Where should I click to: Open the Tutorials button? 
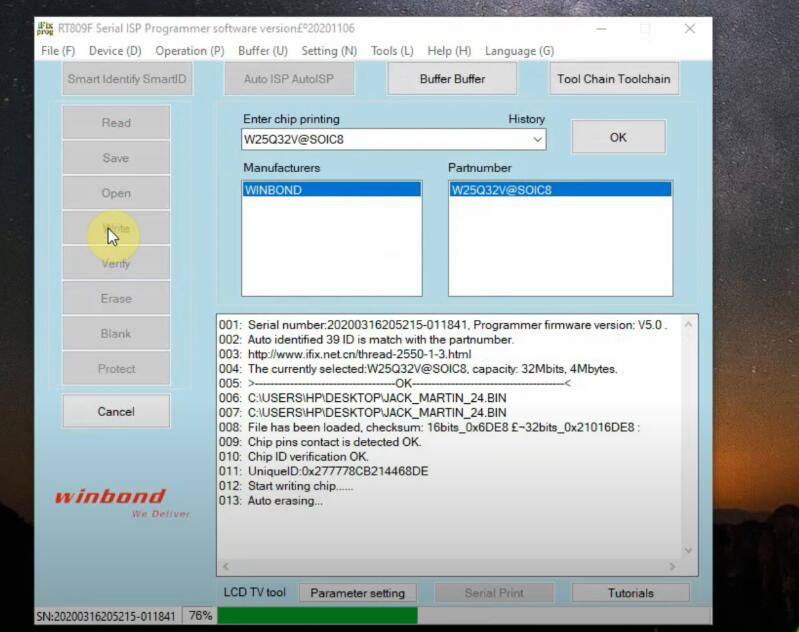click(631, 593)
